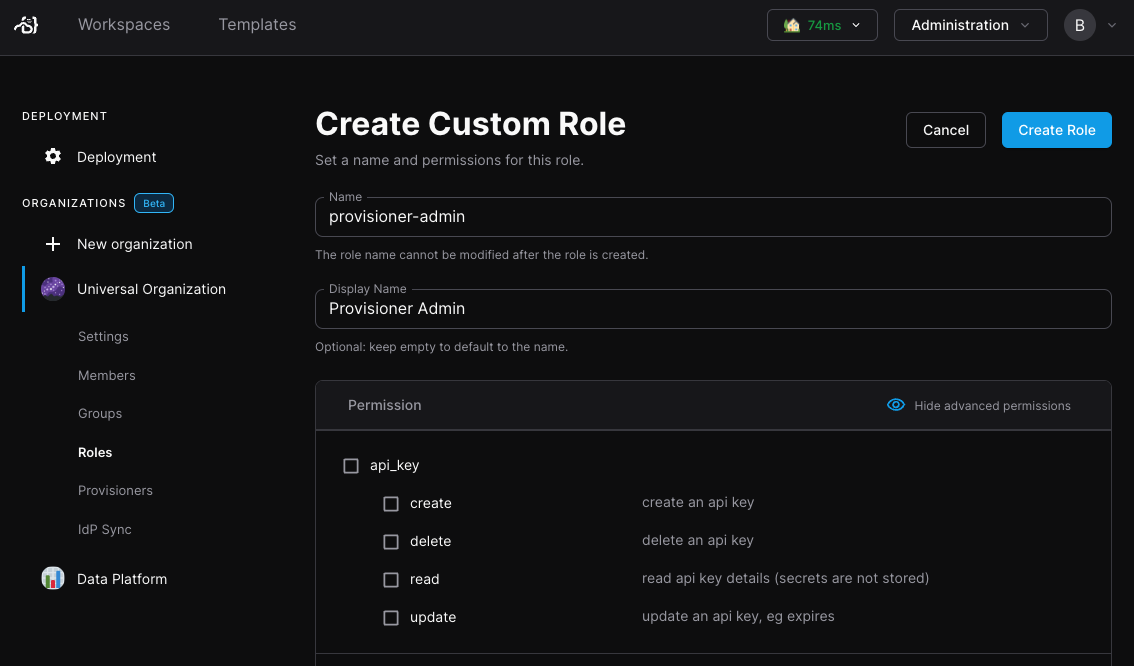1134x666 pixels.
Task: Click the proxy latency house icon
Action: pyautogui.click(x=792, y=25)
